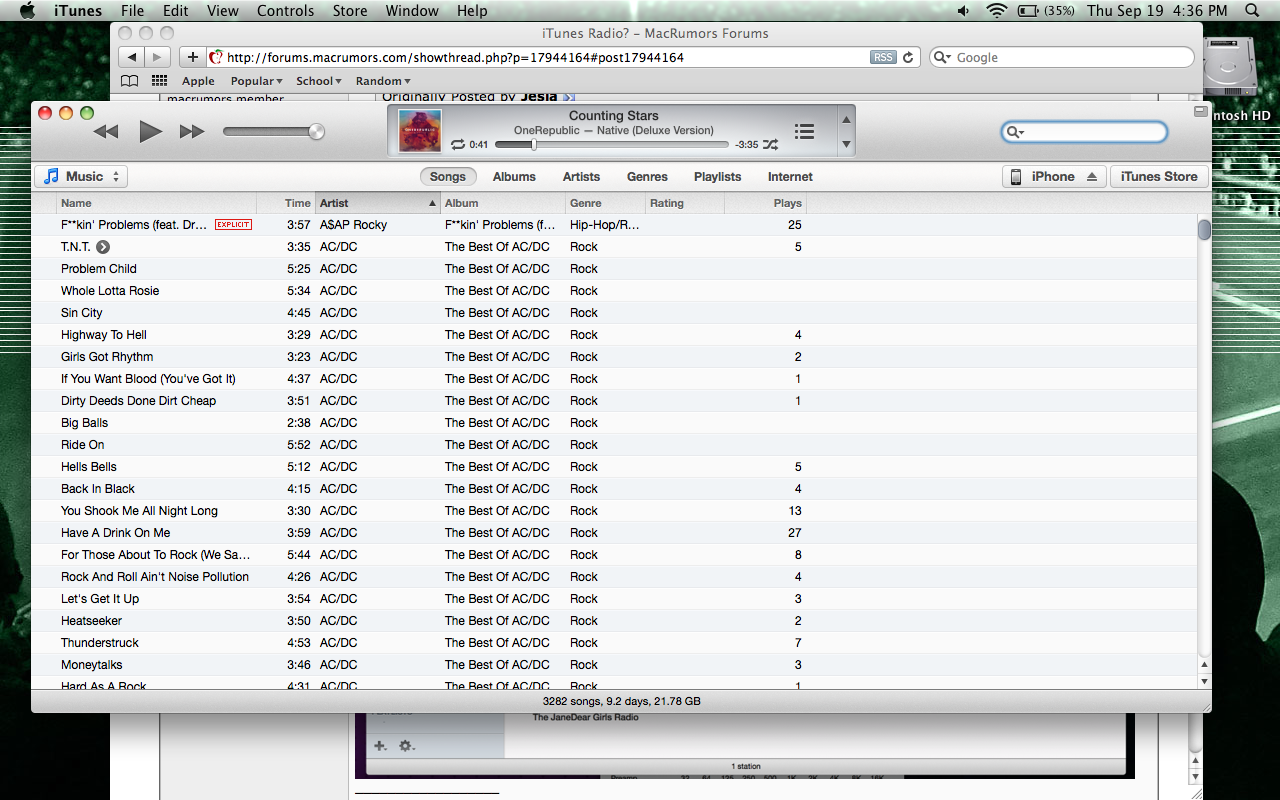The width and height of the screenshot is (1280, 800).
Task: Switch iTunes to the mini player
Action: click(x=1200, y=112)
